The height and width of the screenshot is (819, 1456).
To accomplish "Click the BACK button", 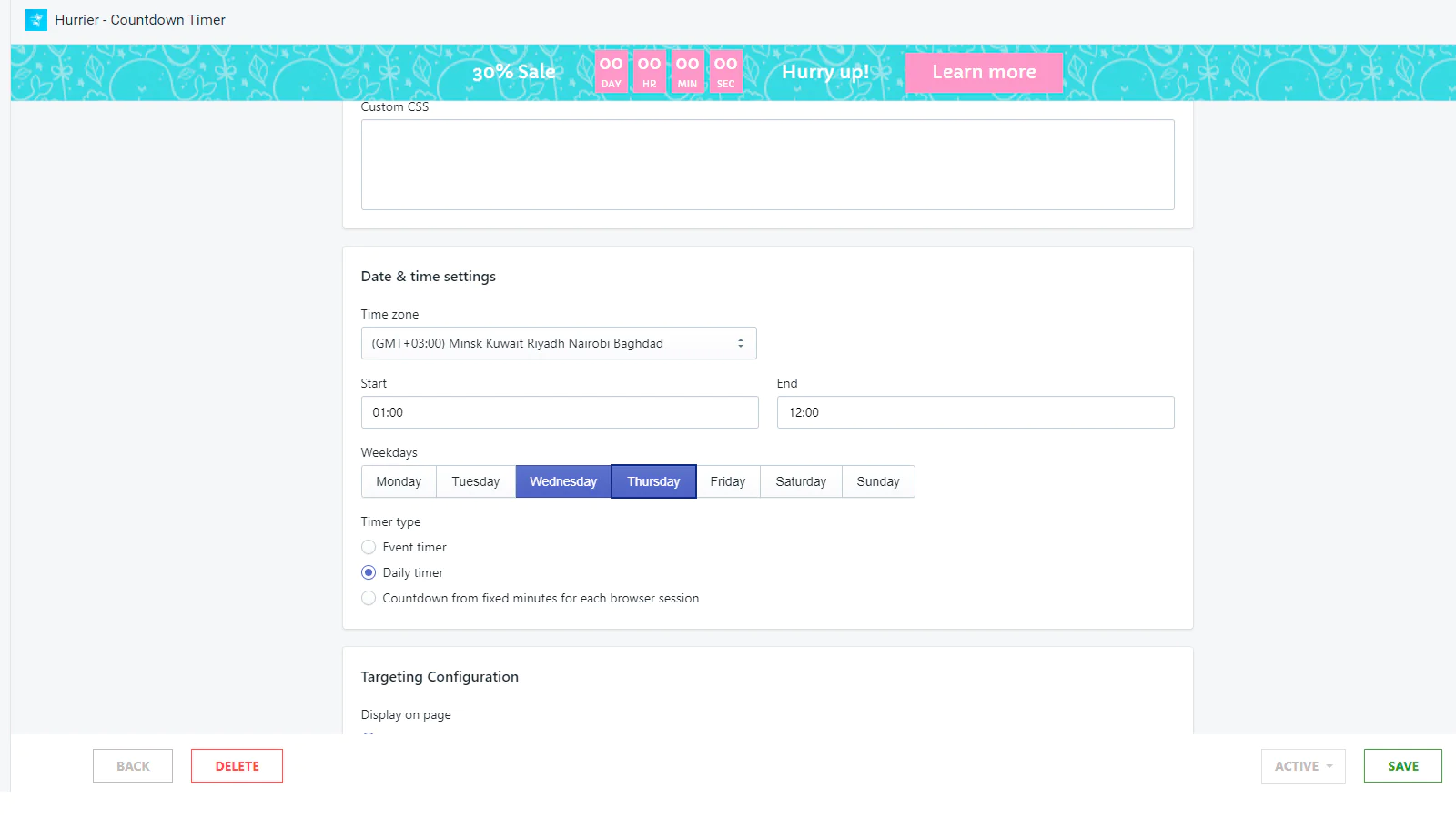I will tap(133, 766).
